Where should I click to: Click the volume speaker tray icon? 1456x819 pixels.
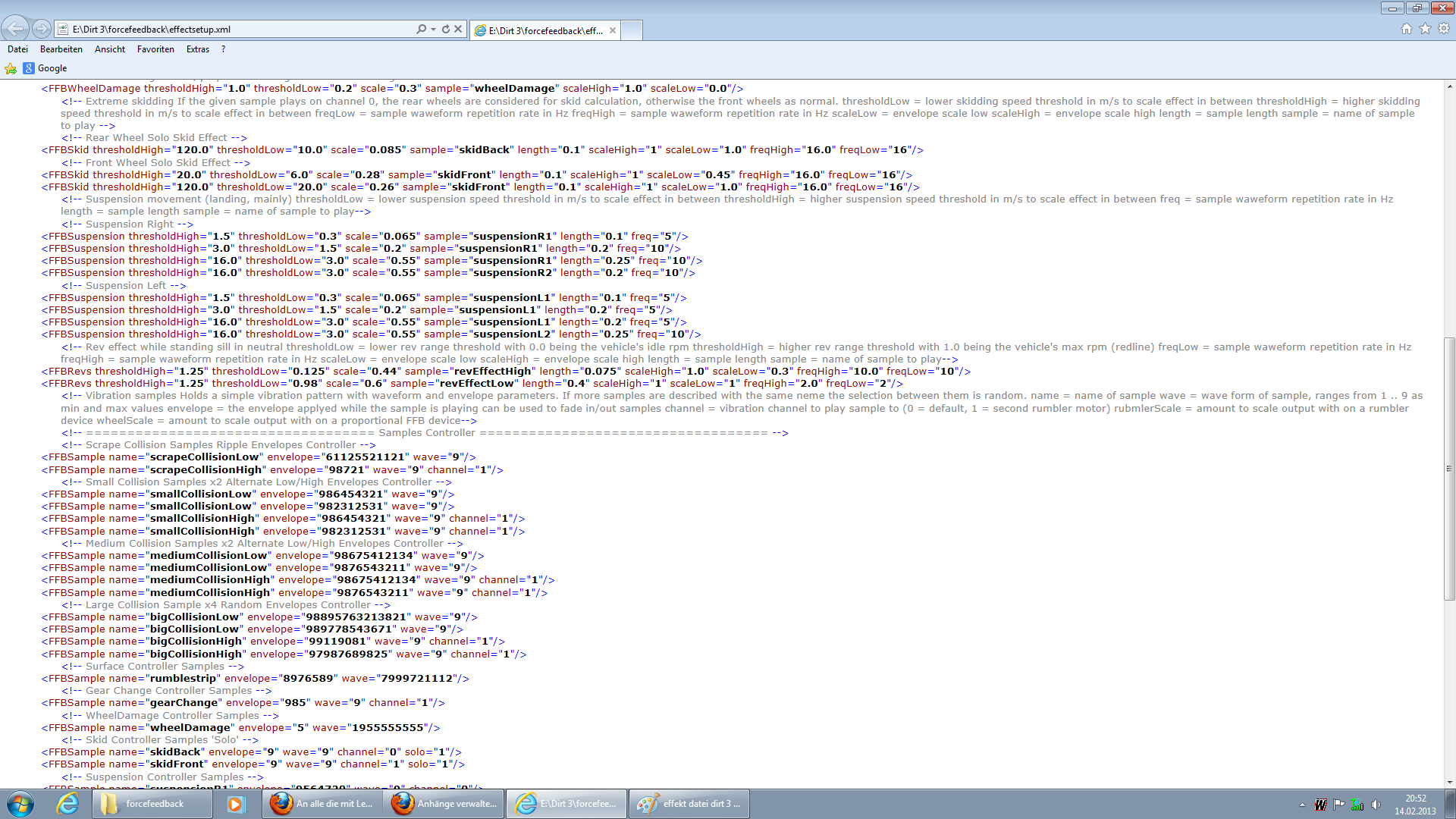click(x=1376, y=805)
